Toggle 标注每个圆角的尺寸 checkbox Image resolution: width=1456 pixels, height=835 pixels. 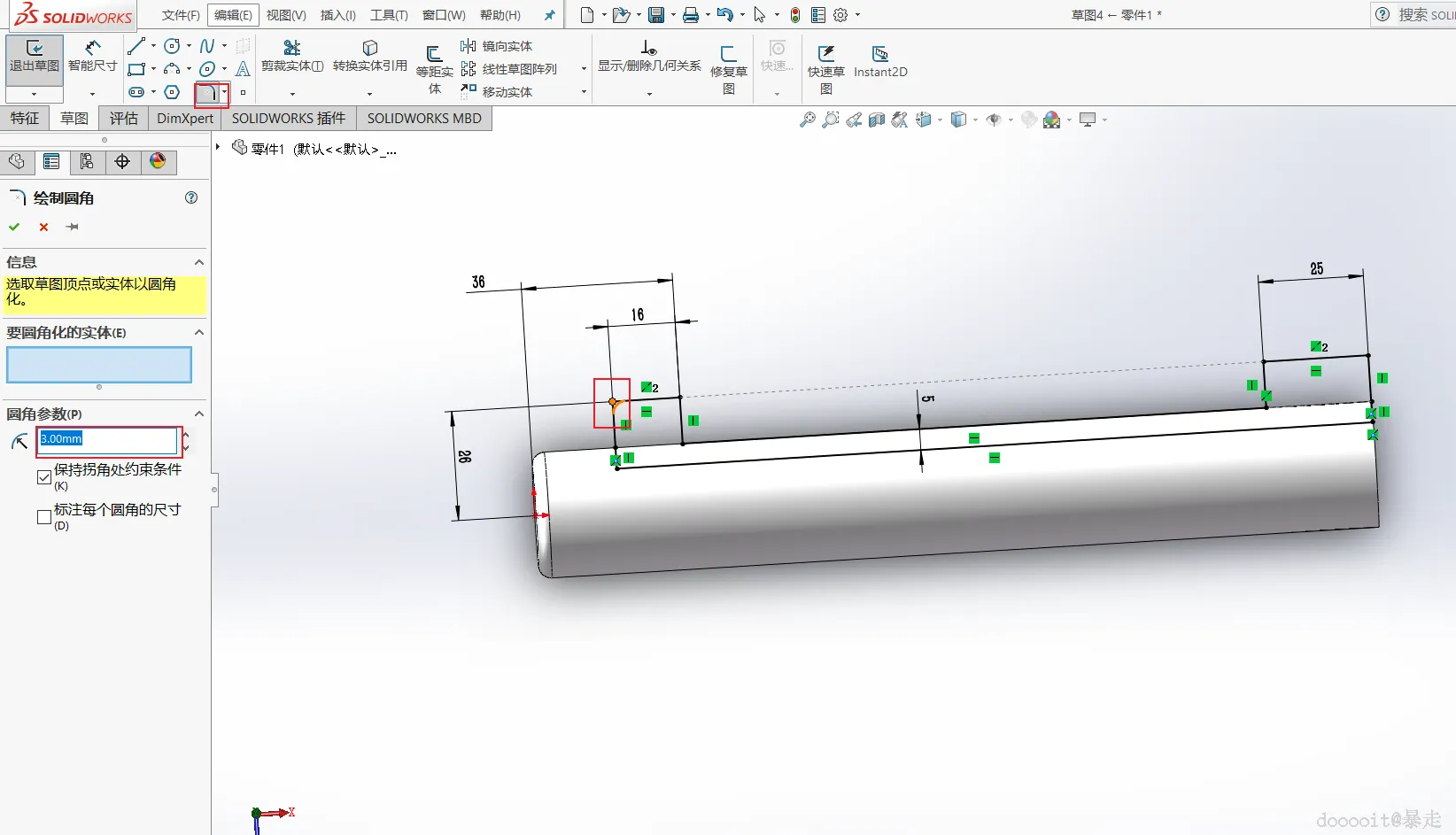[44, 517]
